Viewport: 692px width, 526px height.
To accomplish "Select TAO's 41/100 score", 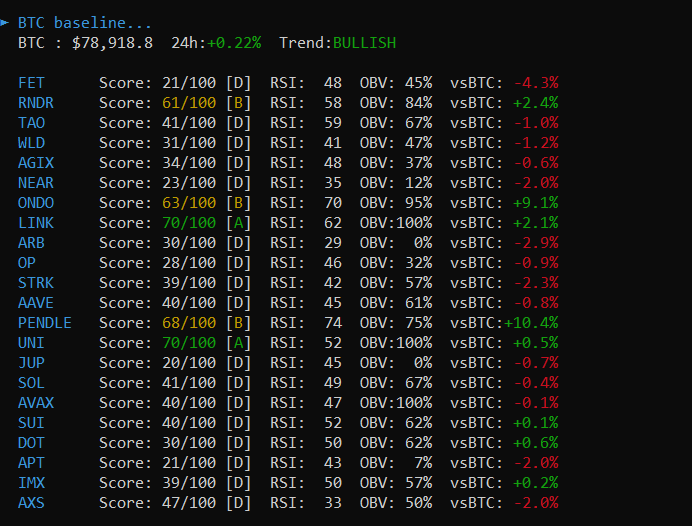I will pyautogui.click(x=189, y=123).
